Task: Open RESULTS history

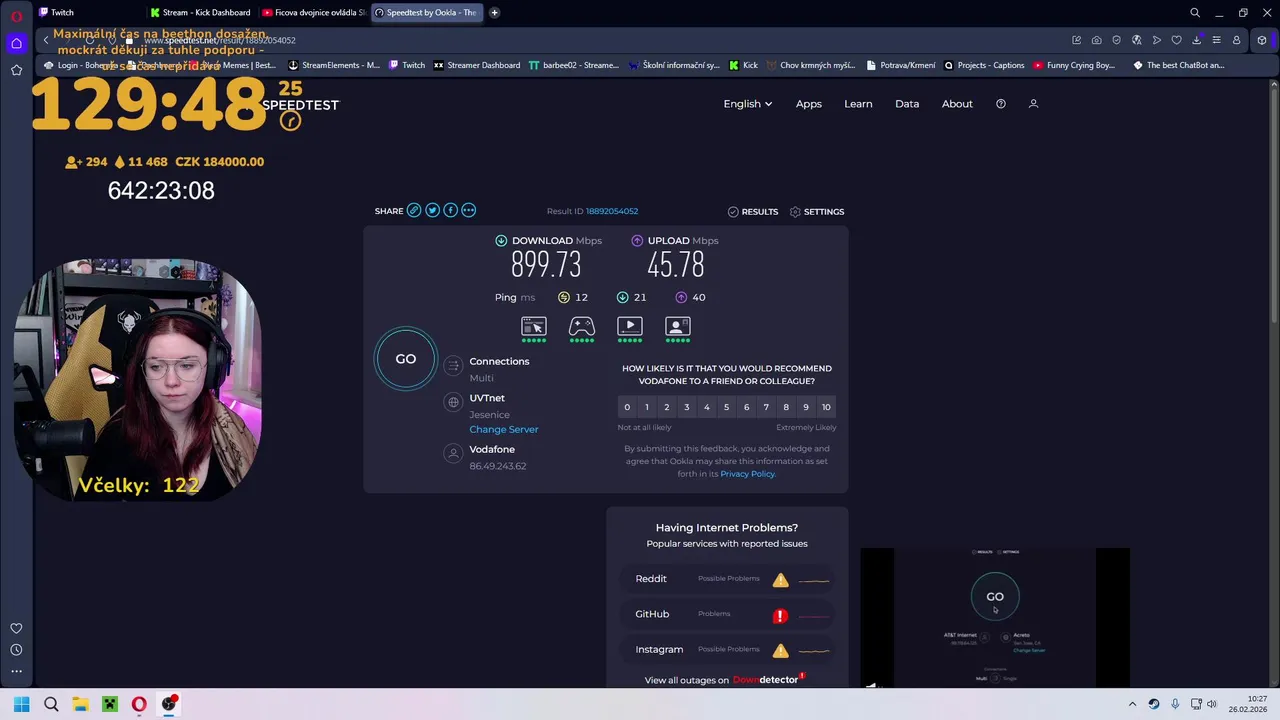Action: pos(753,211)
